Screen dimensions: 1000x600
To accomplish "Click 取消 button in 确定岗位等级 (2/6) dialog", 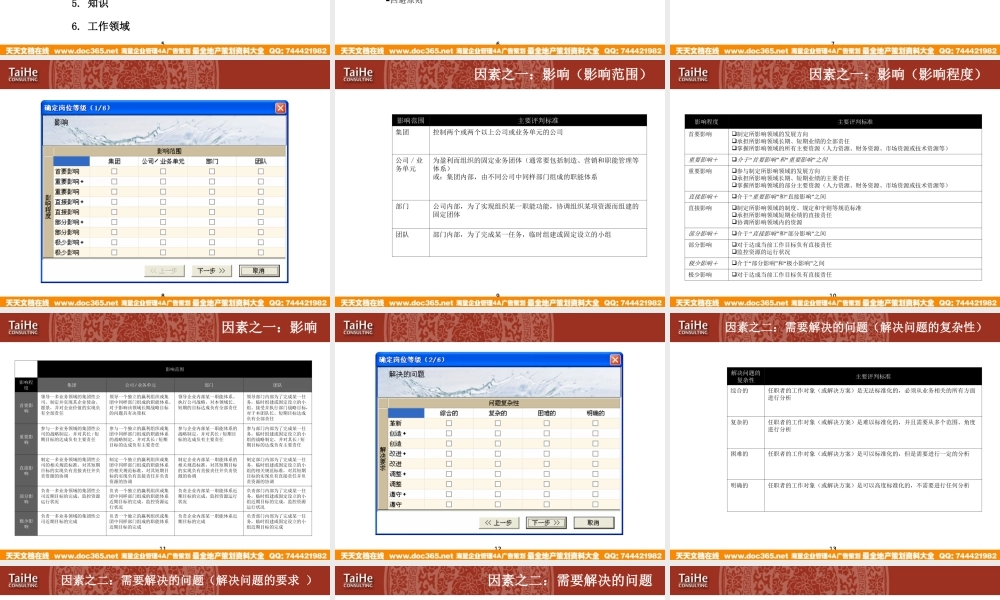I will 594,523.
